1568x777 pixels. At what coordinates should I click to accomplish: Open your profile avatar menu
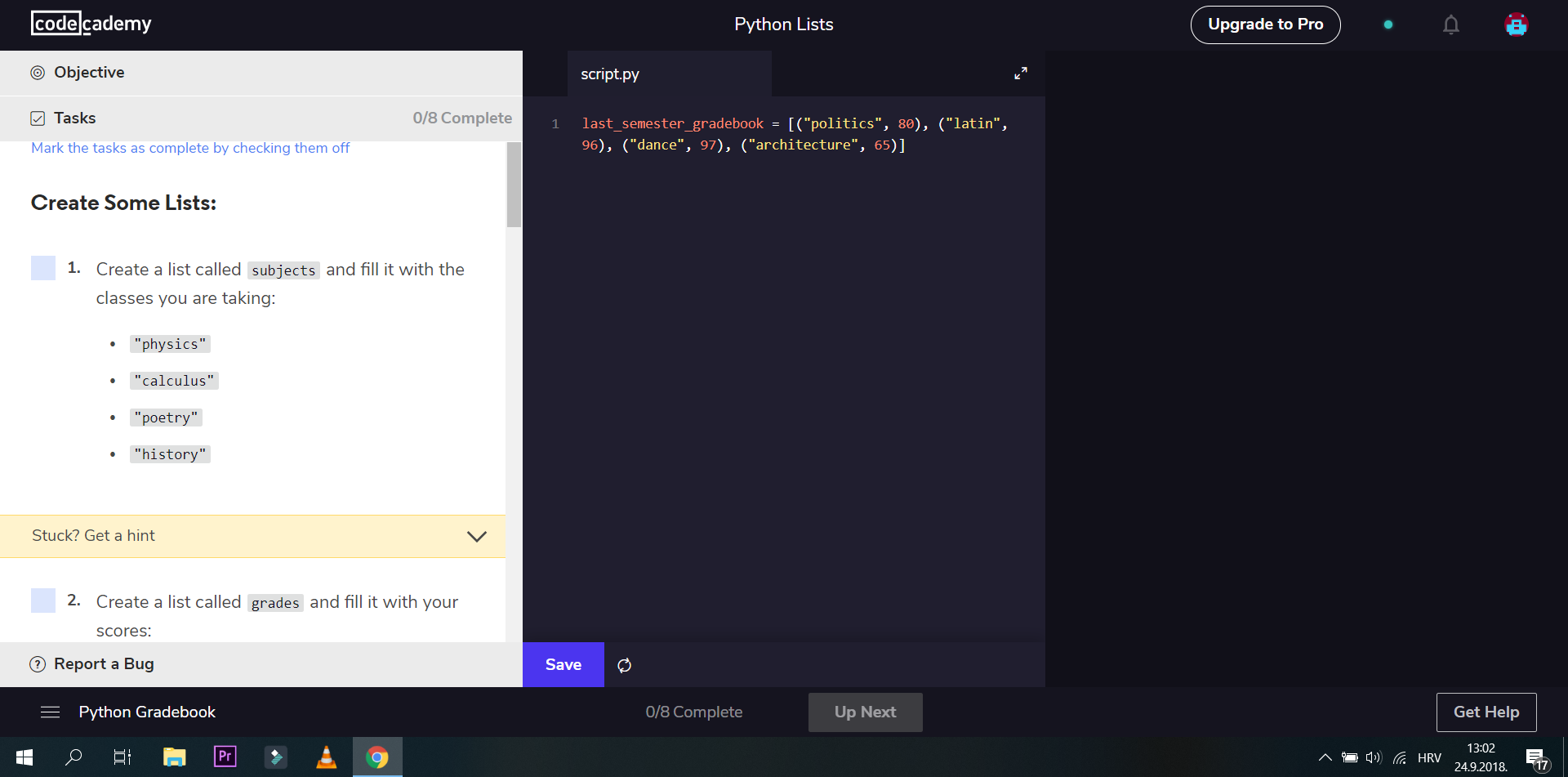coord(1516,25)
